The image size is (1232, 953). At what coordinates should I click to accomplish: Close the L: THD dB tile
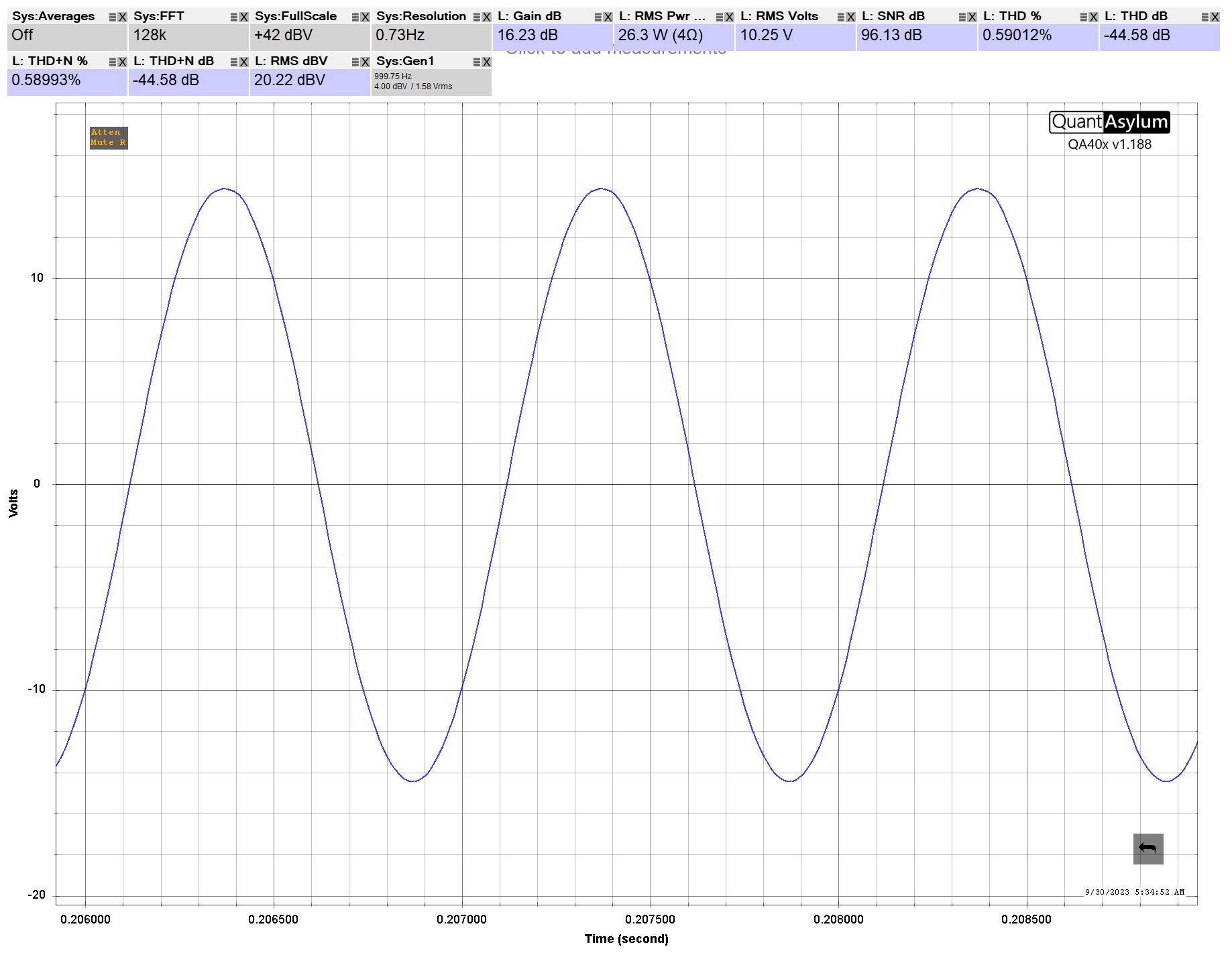(x=1215, y=17)
